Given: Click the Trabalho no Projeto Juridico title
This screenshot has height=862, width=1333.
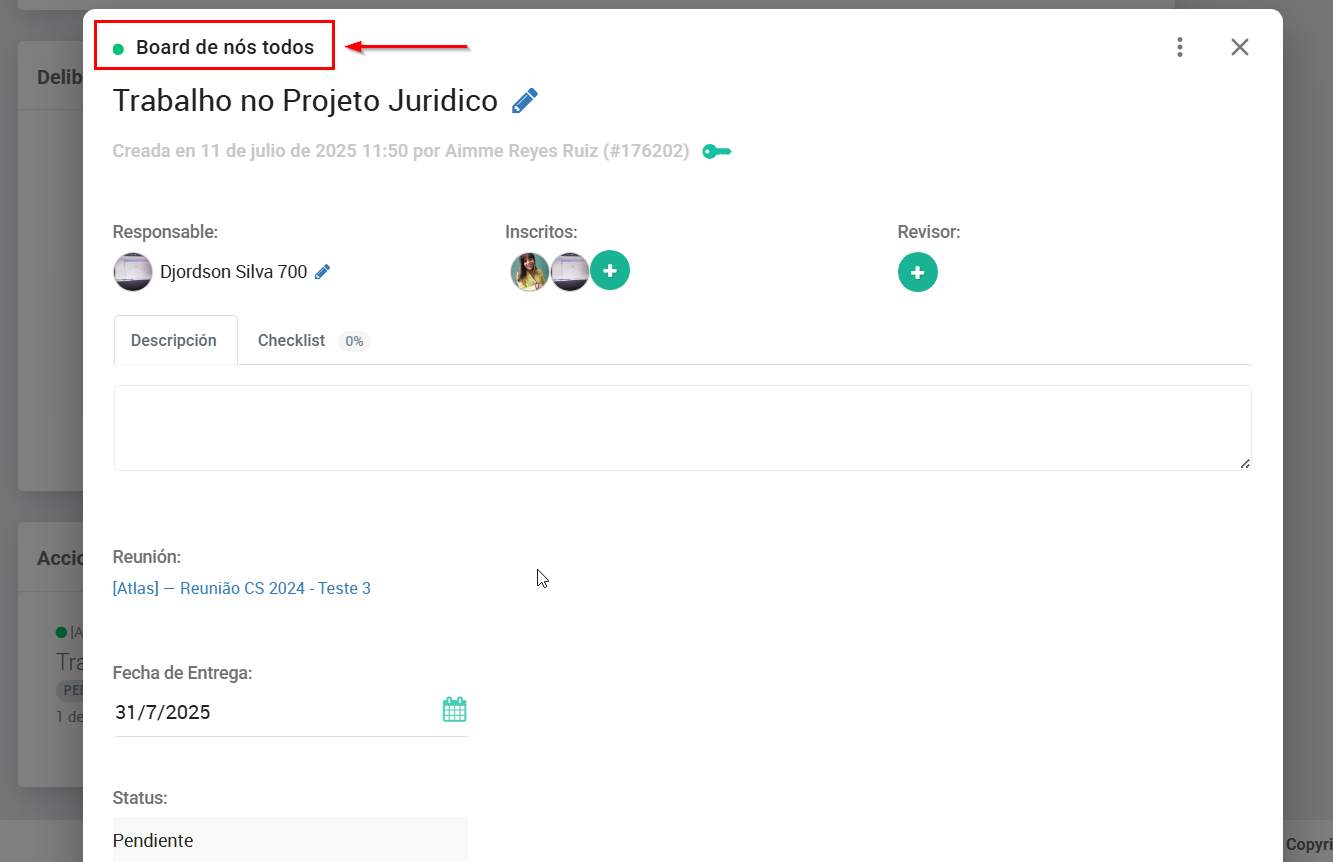Looking at the screenshot, I should point(305,101).
